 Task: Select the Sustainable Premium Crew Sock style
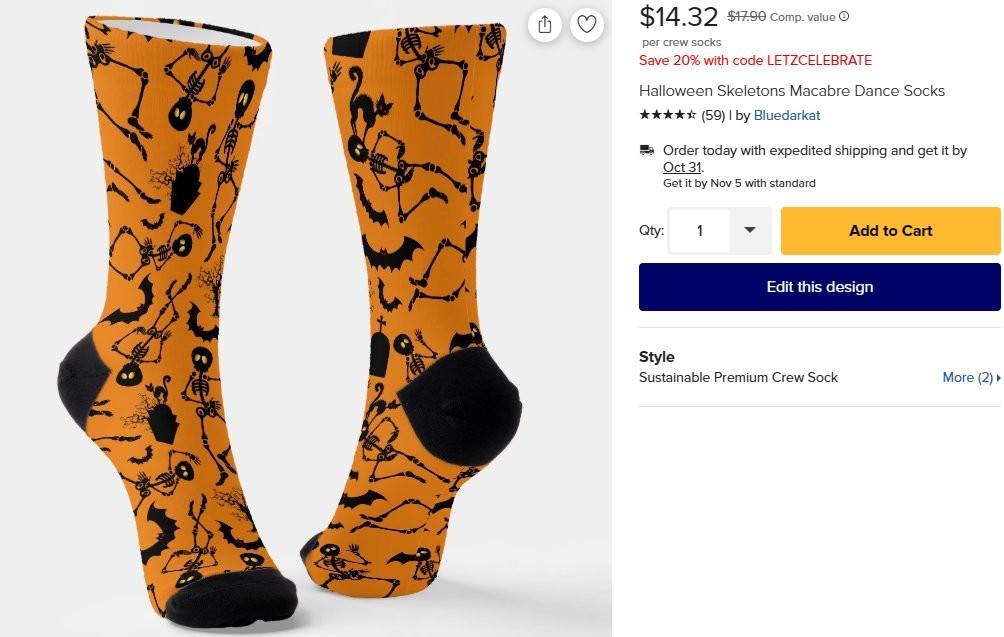click(738, 377)
